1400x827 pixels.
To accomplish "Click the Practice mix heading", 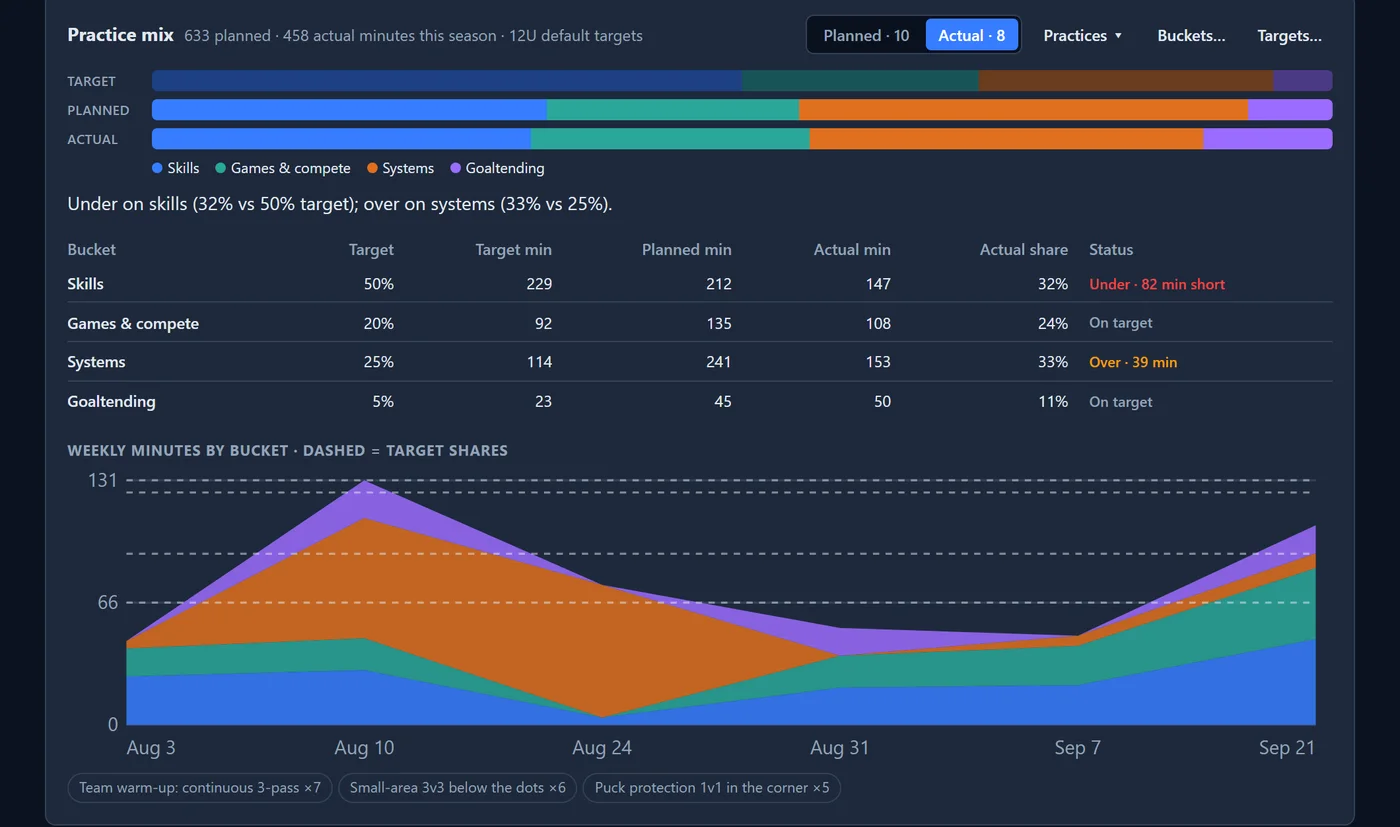I will pyautogui.click(x=121, y=35).
